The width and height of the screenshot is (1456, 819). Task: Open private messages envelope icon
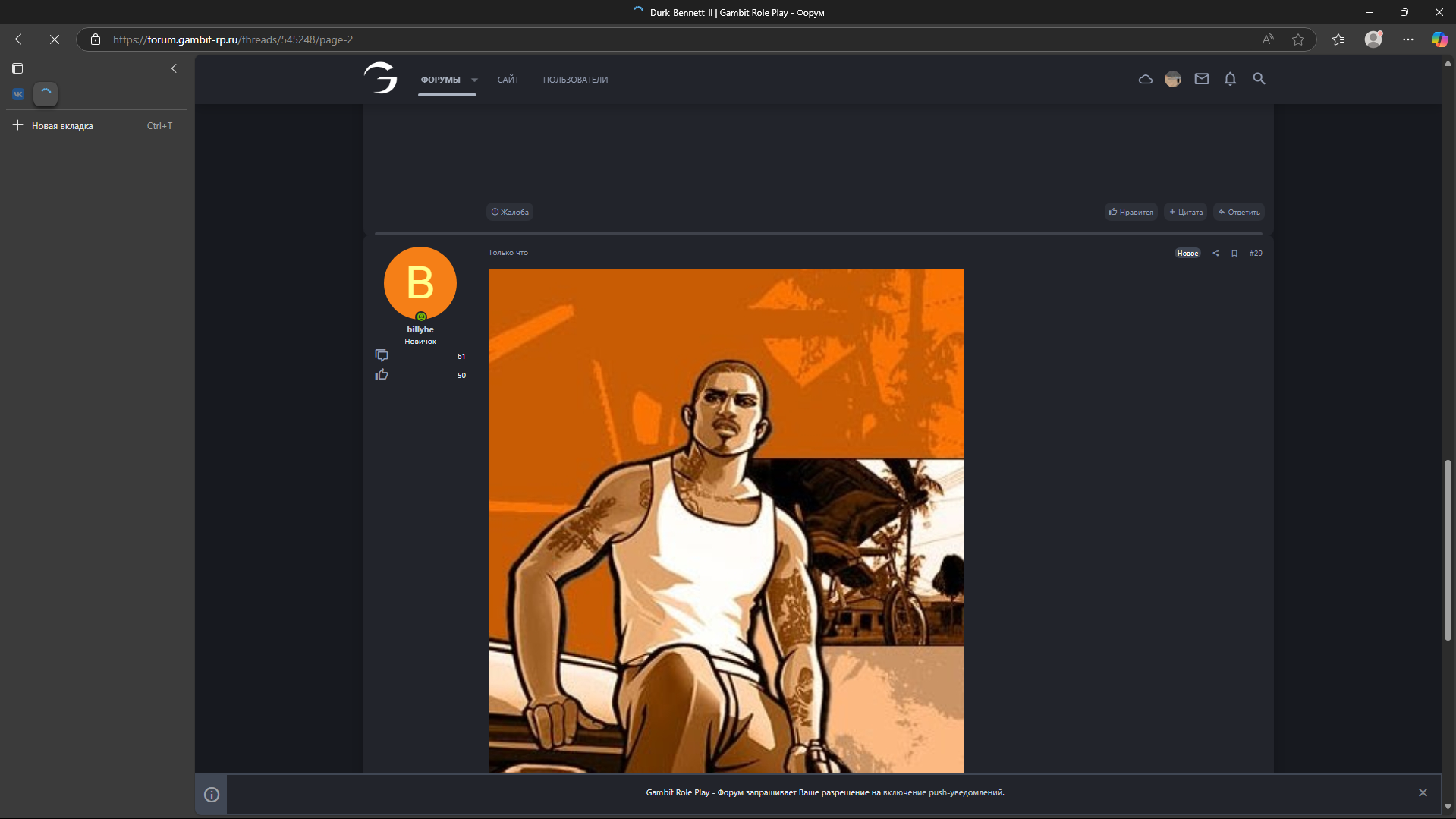pos(1201,79)
